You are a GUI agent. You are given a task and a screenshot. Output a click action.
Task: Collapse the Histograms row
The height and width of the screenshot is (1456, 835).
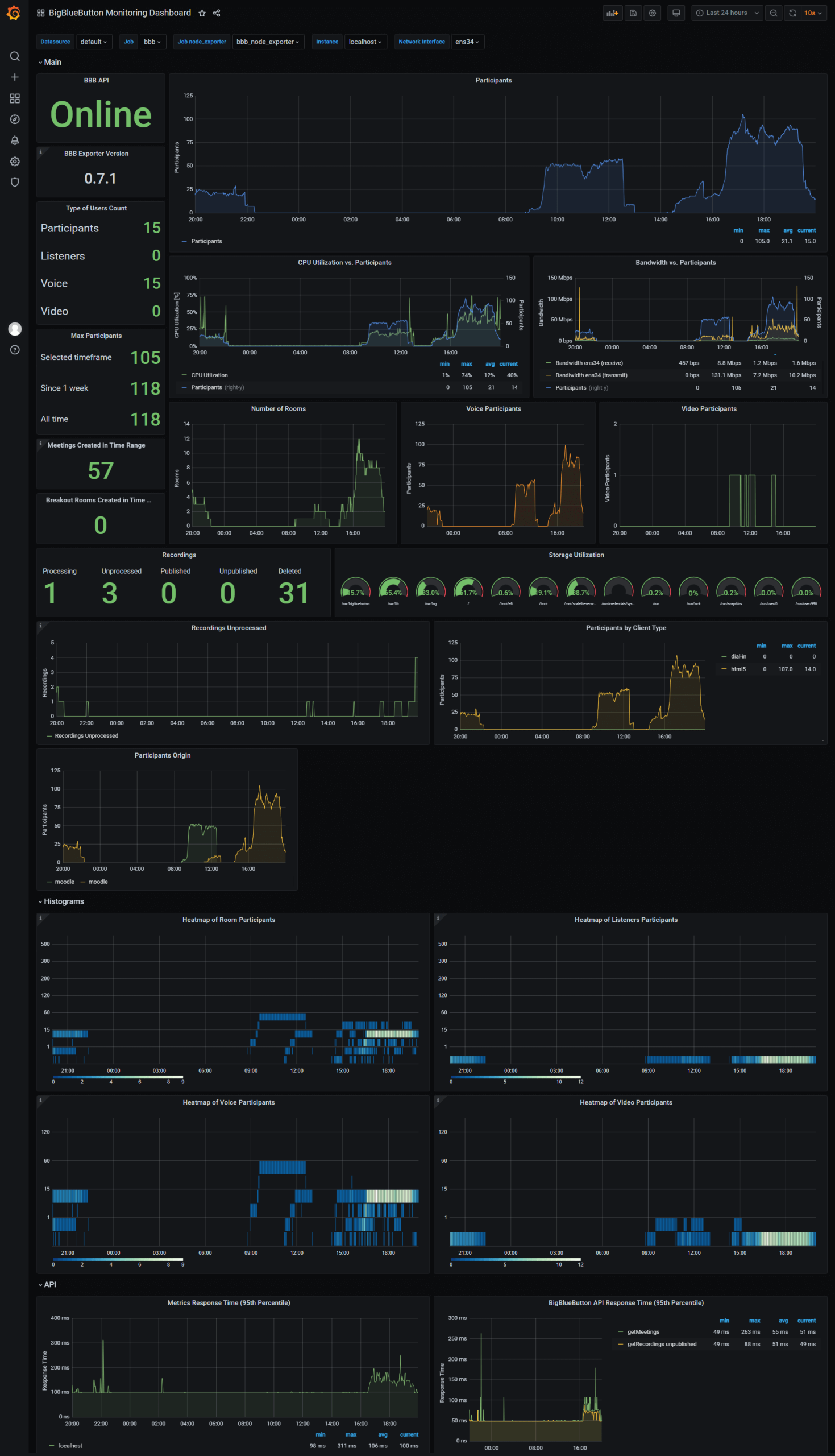click(61, 902)
